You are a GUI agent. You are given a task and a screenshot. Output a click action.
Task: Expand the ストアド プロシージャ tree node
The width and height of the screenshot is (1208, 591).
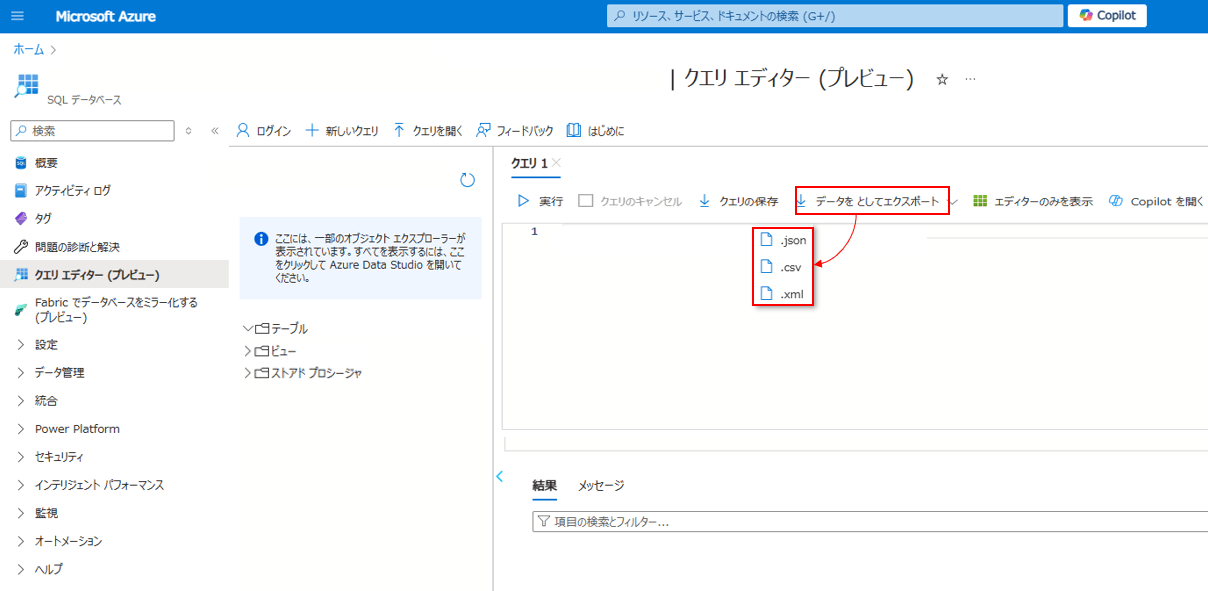(x=248, y=373)
